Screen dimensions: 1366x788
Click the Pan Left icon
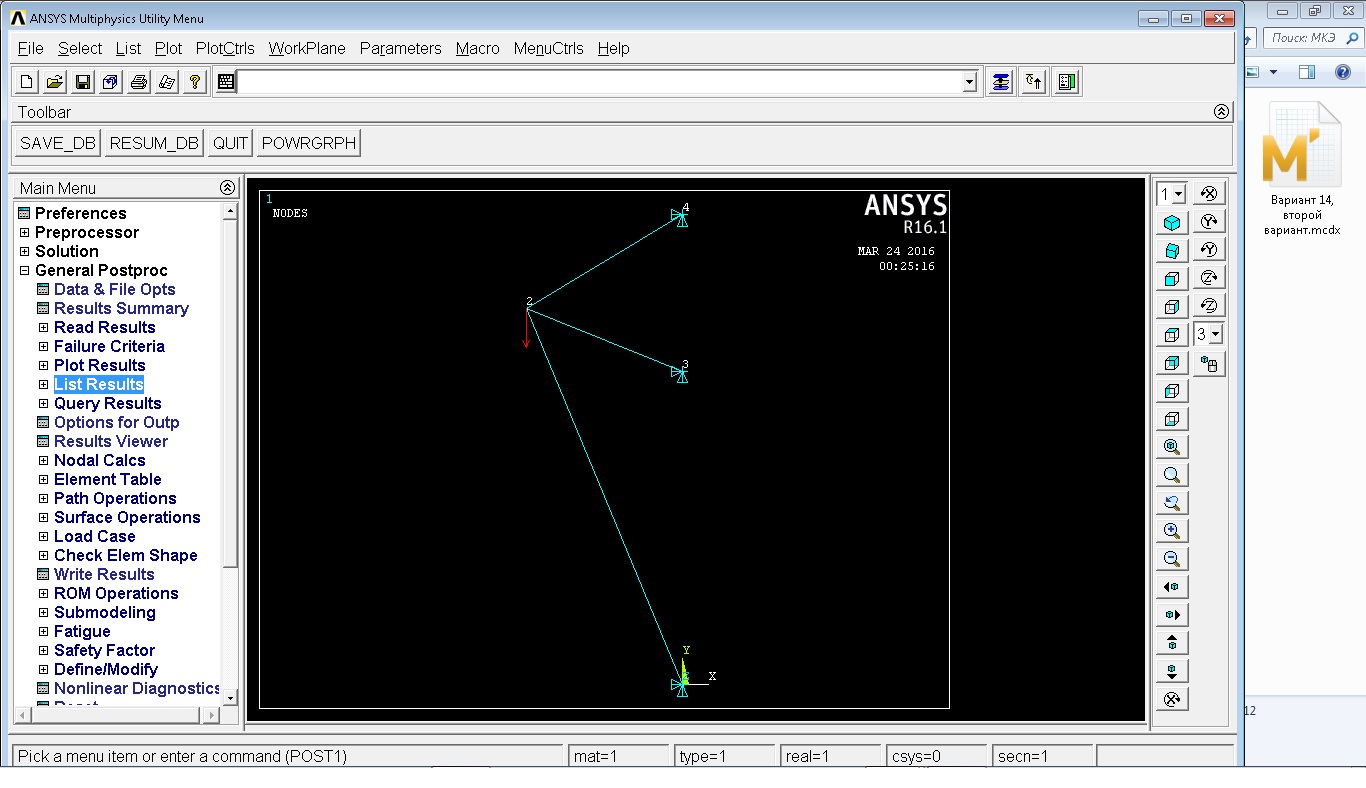[x=1171, y=586]
